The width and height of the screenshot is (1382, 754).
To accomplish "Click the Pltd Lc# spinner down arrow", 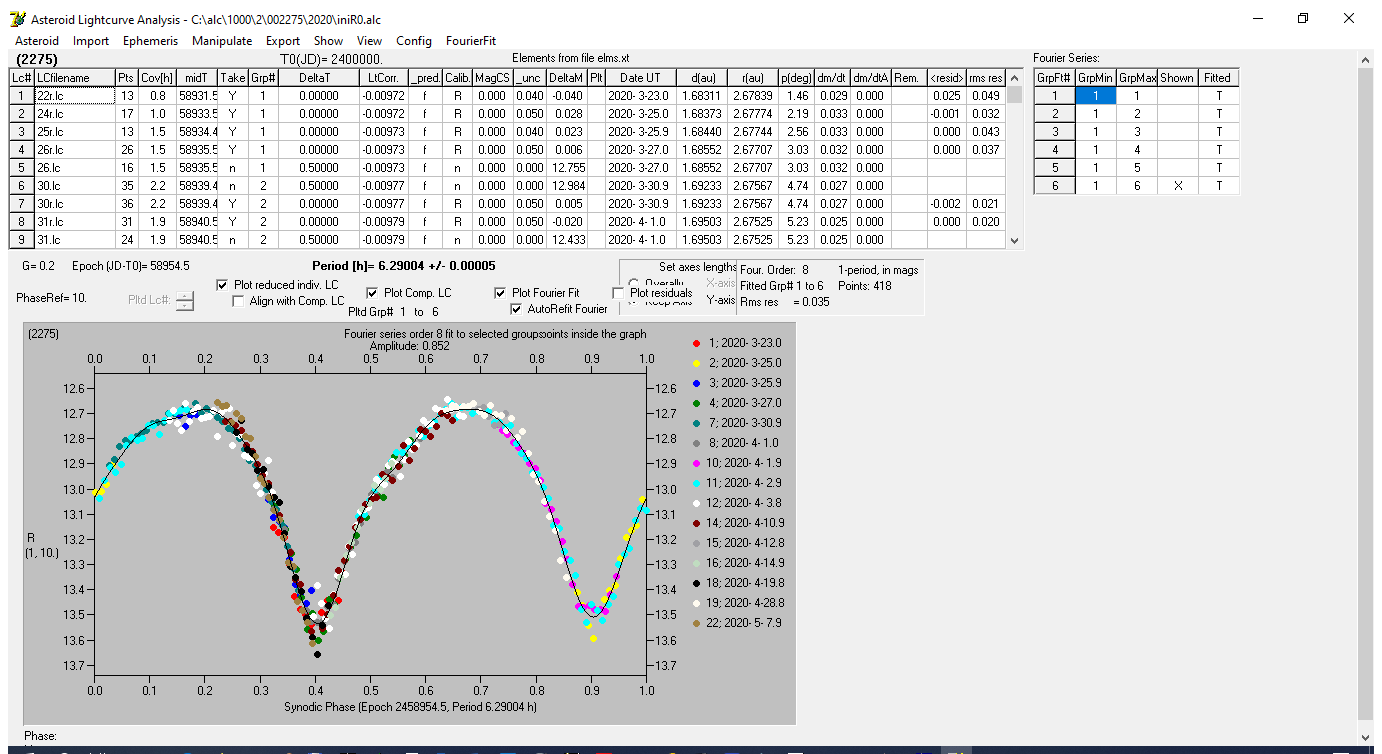I will pos(184,305).
